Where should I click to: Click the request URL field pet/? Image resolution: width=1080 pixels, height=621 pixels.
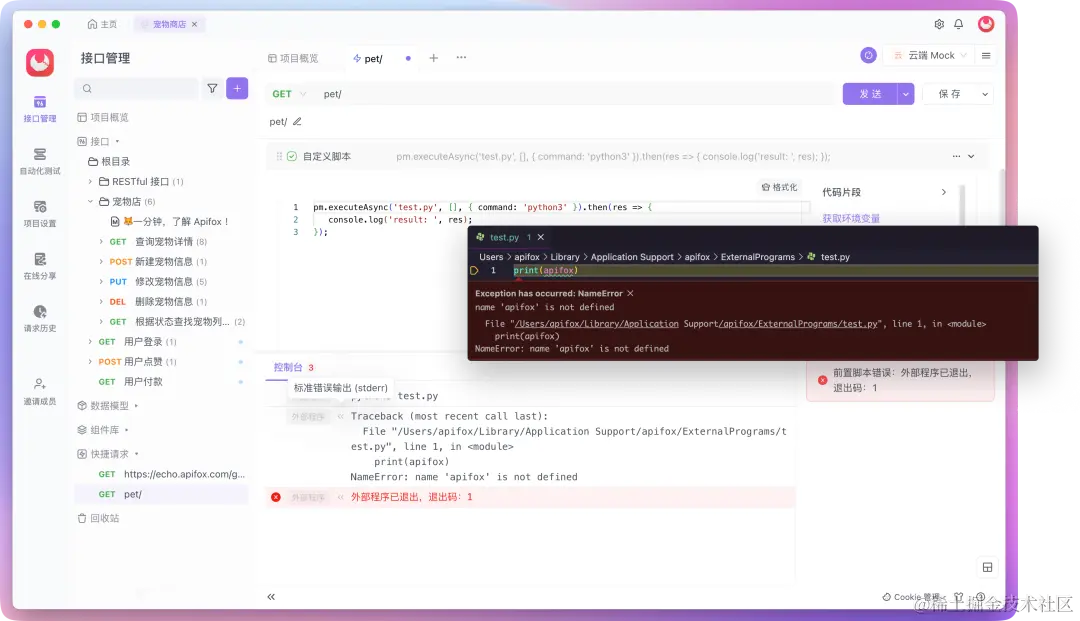[x=576, y=94]
